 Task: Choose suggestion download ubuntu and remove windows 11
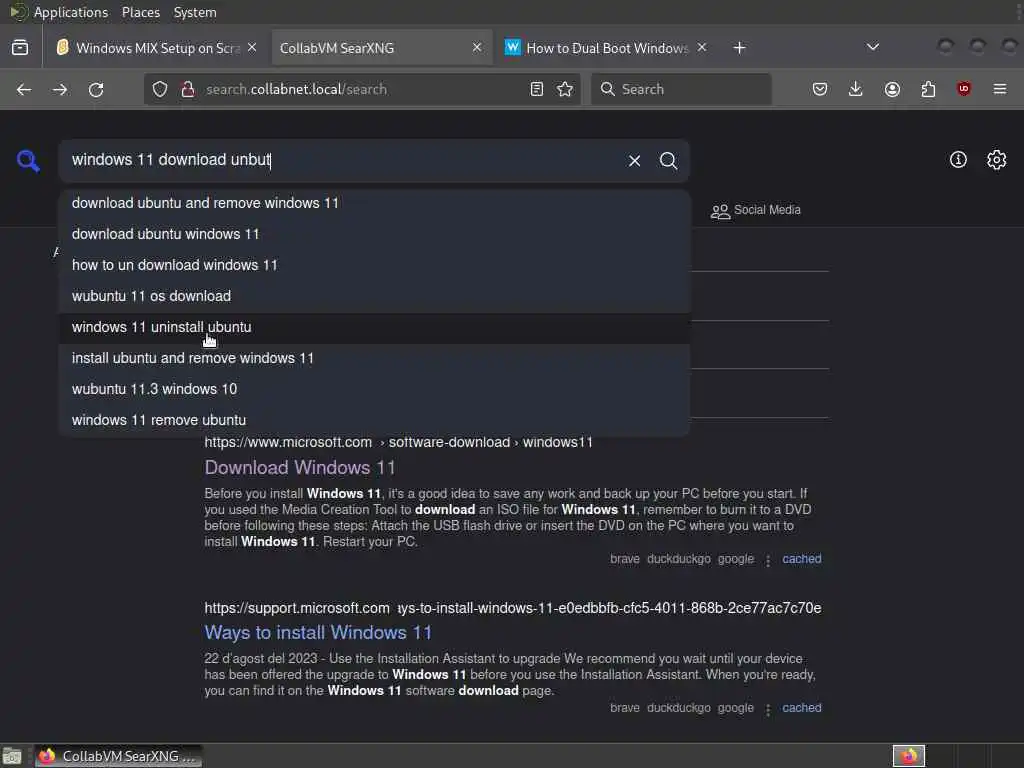tap(374, 203)
